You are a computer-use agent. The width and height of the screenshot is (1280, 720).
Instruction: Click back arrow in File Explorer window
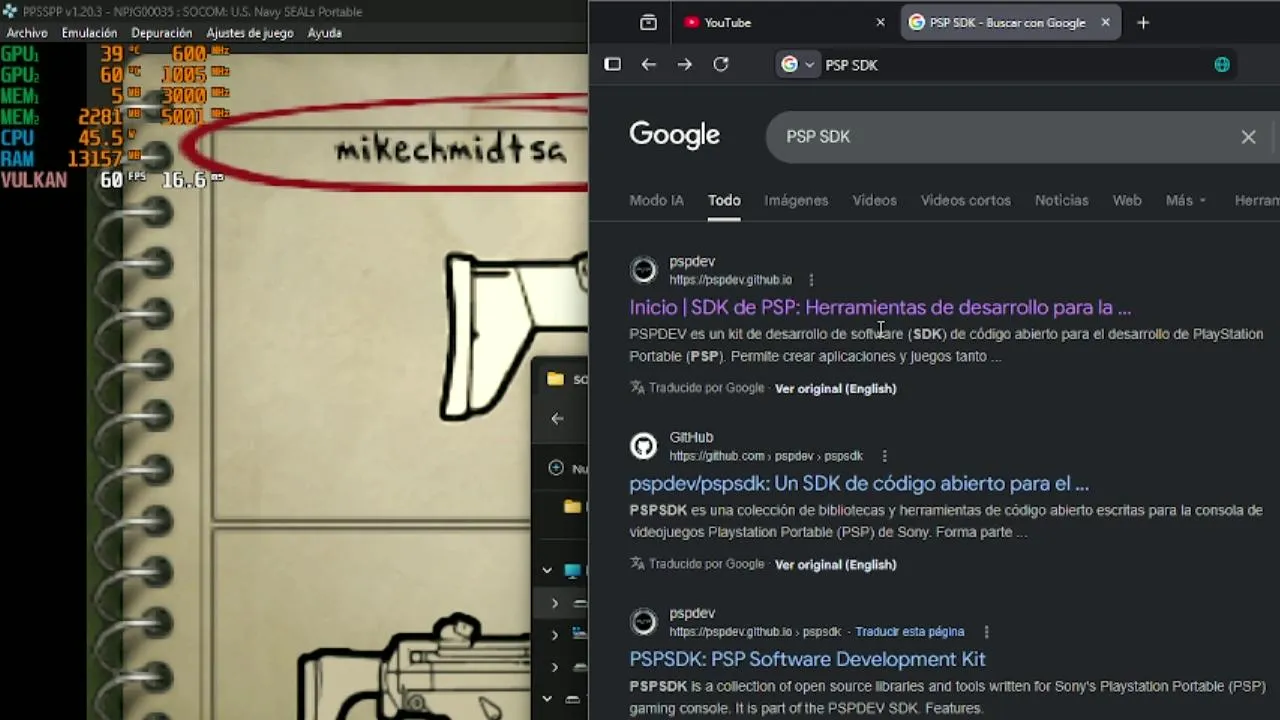(x=558, y=419)
